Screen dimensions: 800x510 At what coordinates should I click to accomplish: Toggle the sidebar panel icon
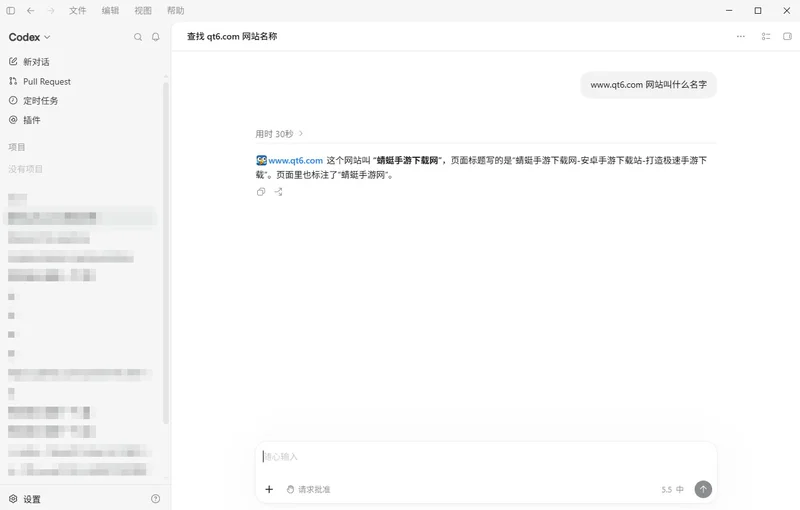pos(10,10)
